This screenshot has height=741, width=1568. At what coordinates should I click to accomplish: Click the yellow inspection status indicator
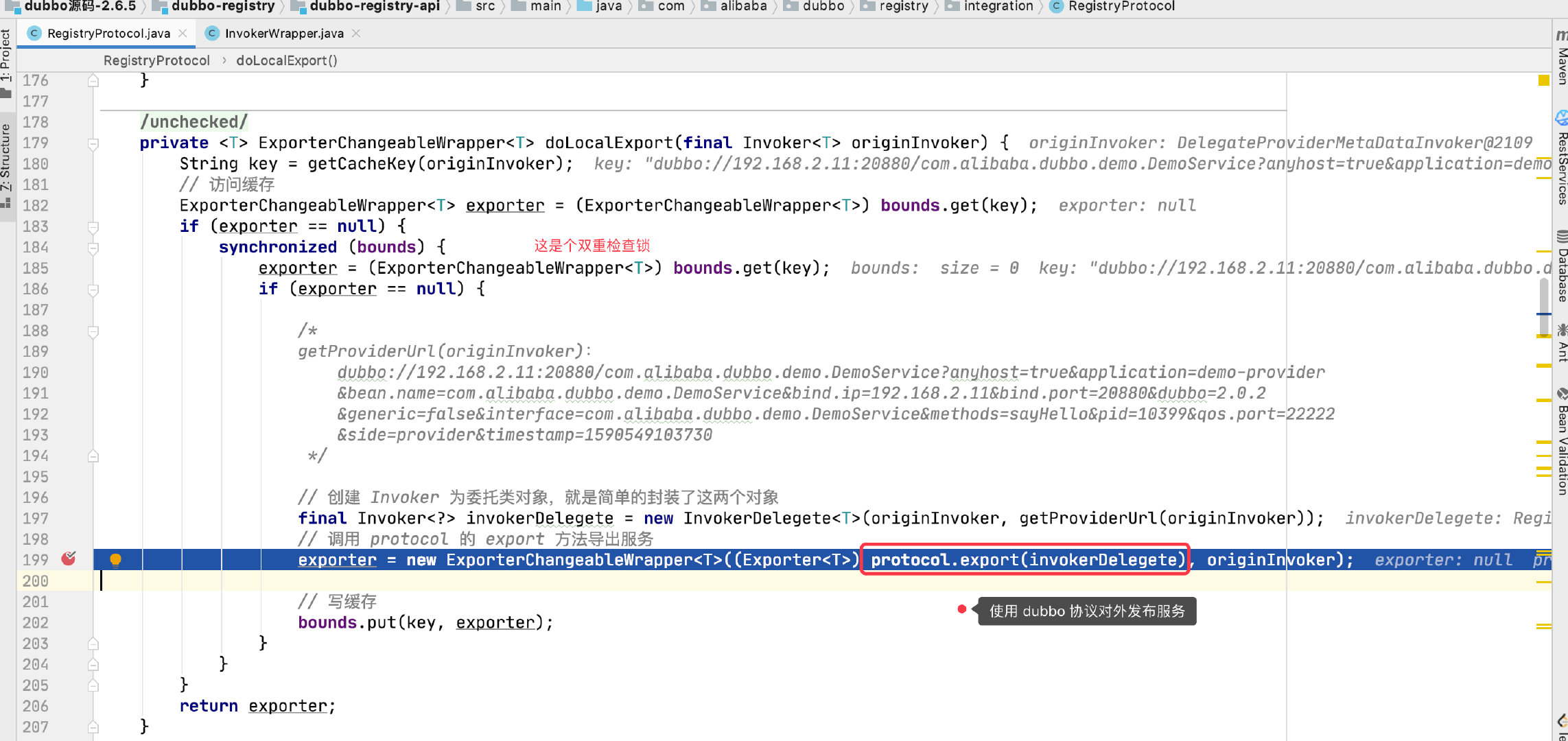click(1543, 80)
